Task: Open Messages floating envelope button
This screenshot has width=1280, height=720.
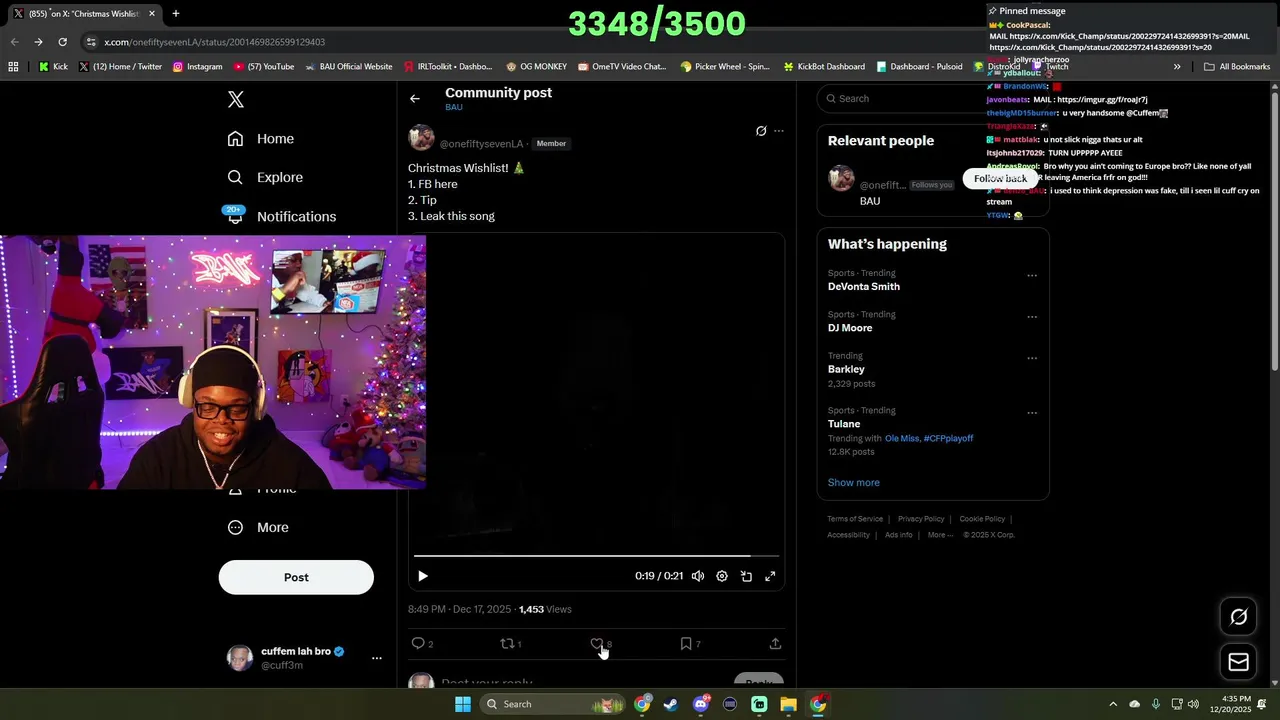Action: [1238, 662]
